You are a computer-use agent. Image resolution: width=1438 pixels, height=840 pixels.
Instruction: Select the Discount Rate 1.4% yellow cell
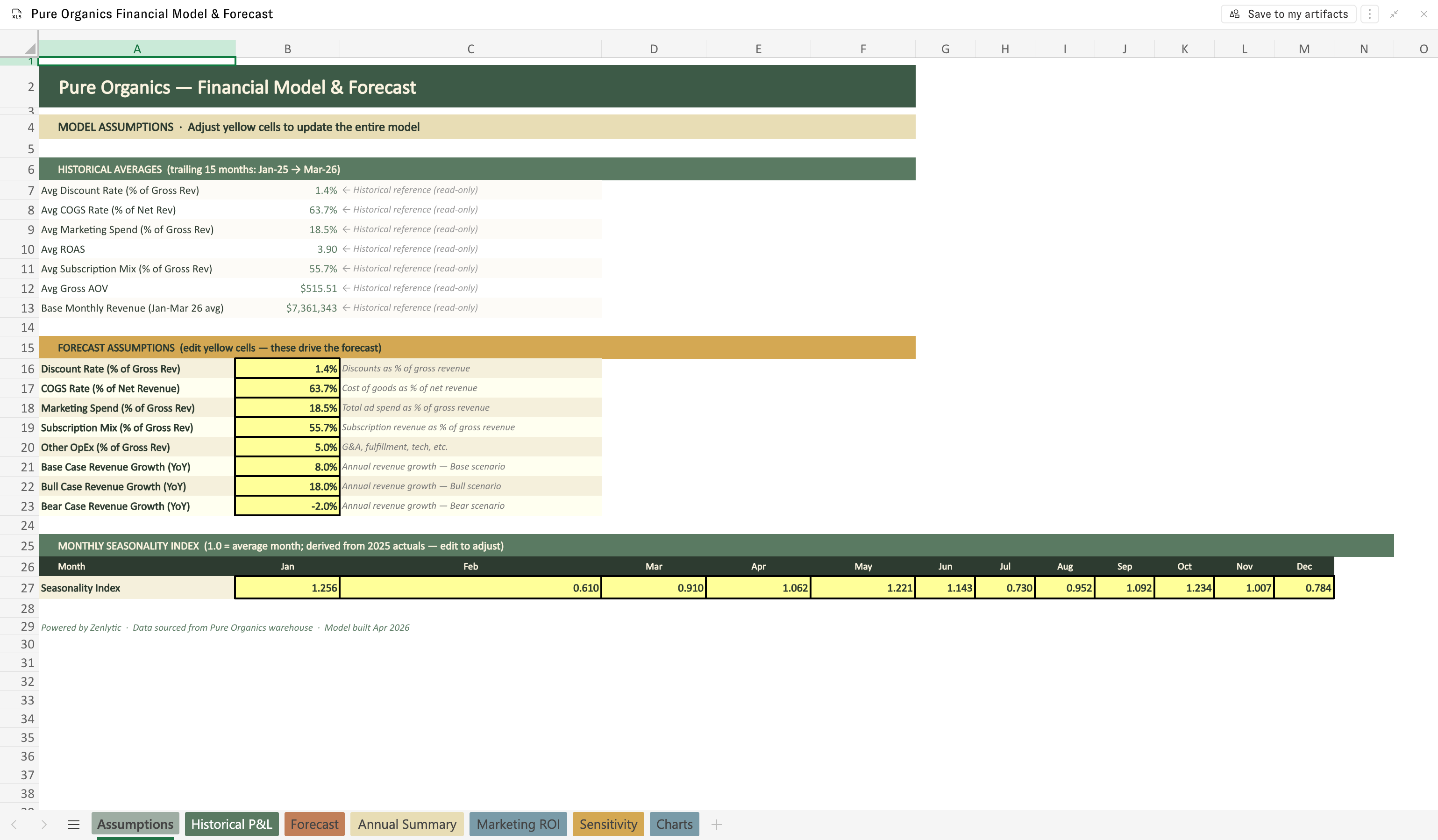[x=288, y=369]
